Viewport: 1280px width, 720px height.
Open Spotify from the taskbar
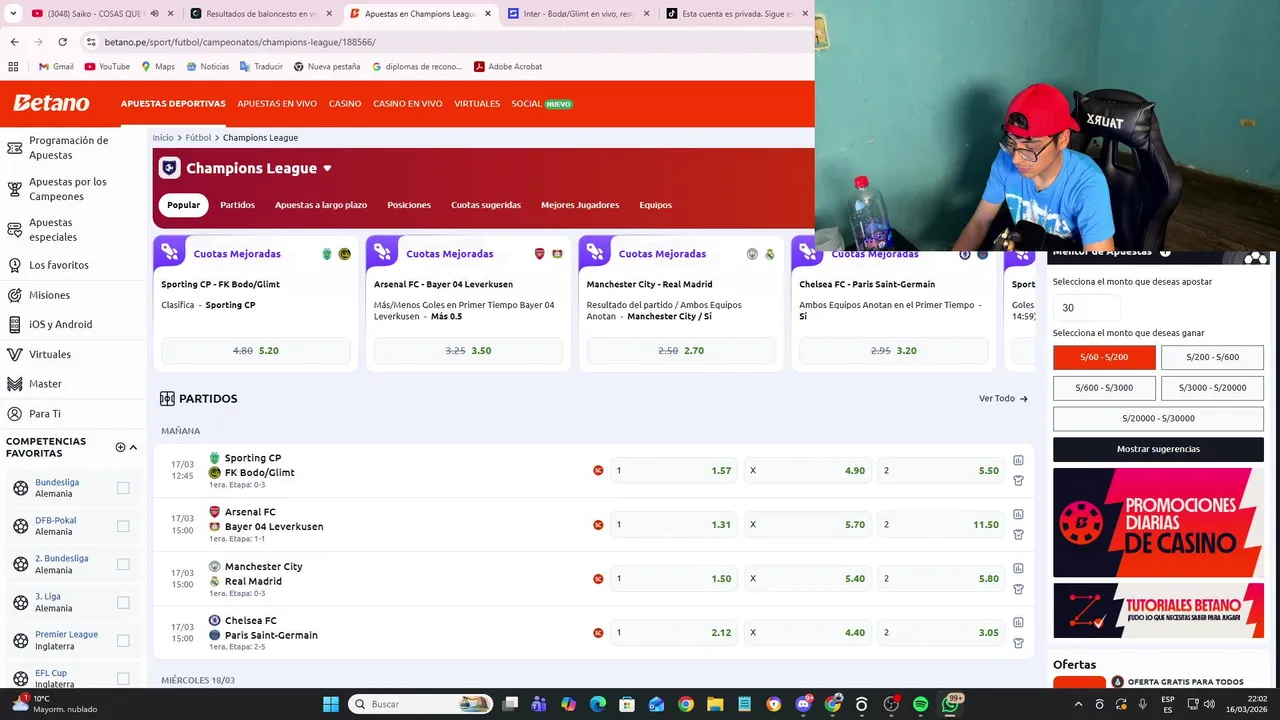tap(920, 704)
